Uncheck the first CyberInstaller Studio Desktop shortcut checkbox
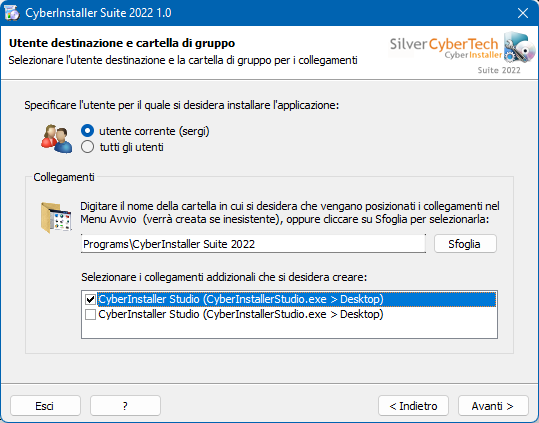This screenshot has height=423, width=539. (90, 299)
